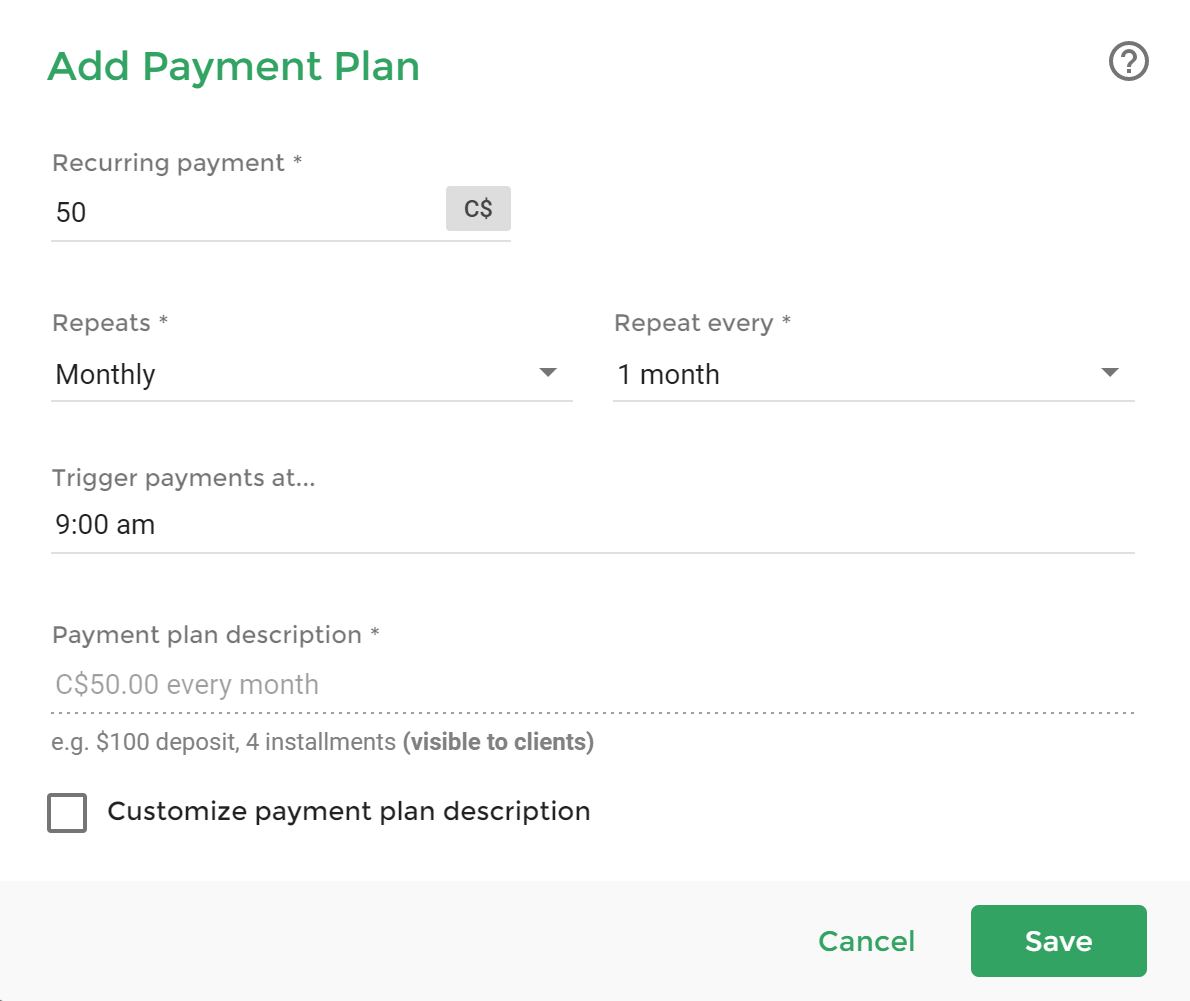Focus the Recurring payment amount field
This screenshot has width=1190, height=1001.
[x=245, y=212]
